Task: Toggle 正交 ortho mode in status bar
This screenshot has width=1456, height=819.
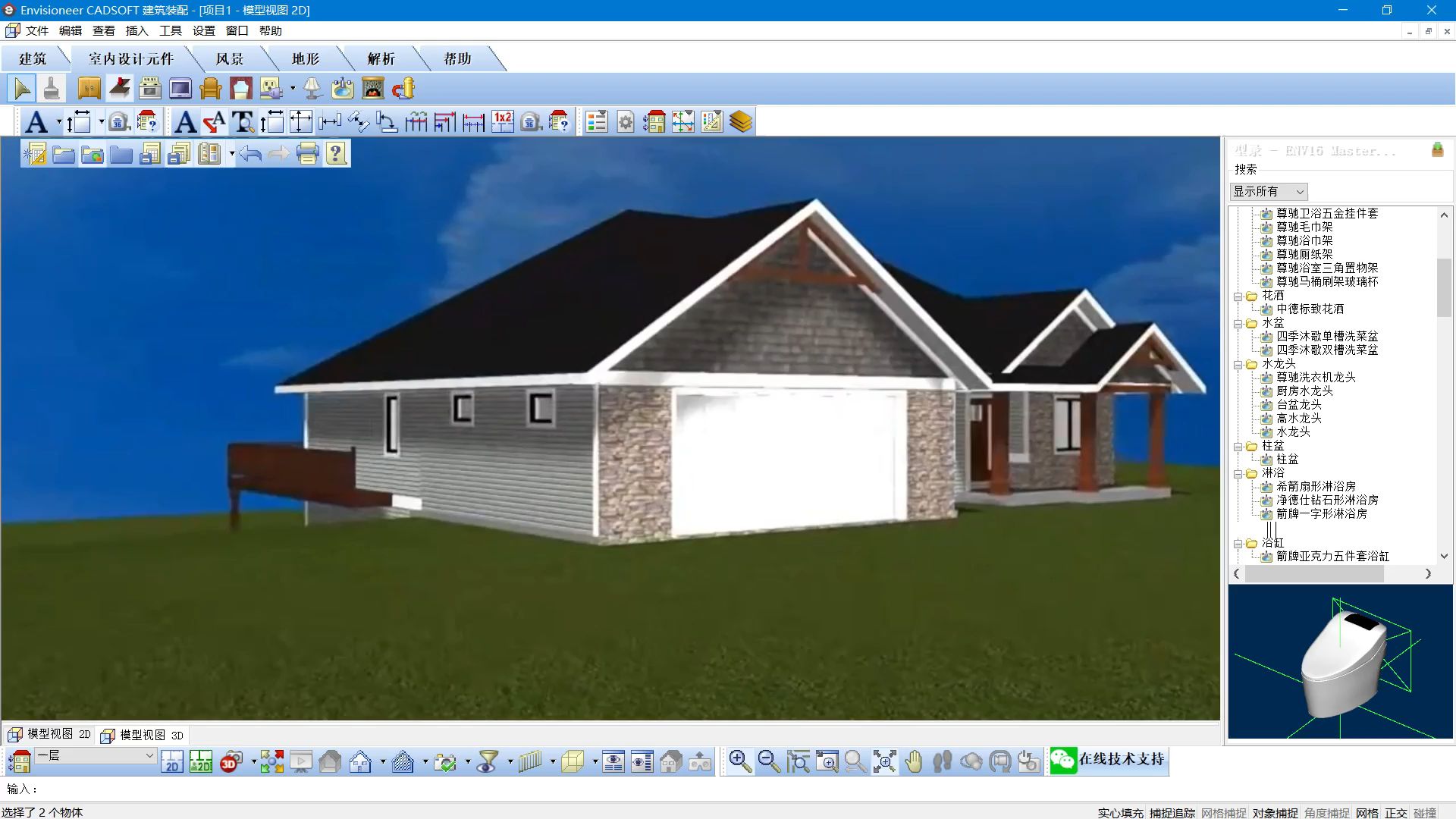Action: (1395, 812)
